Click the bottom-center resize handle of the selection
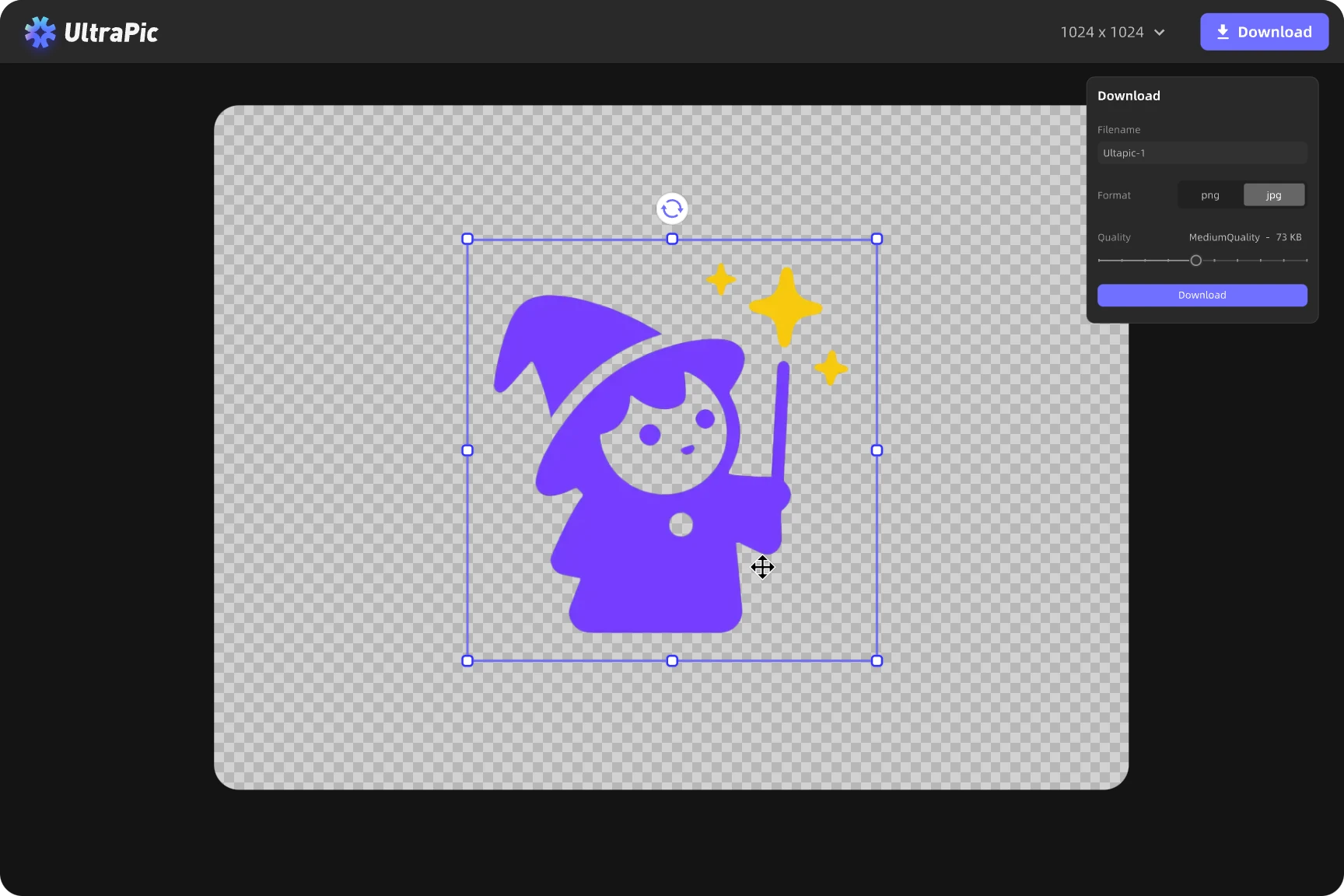 click(672, 661)
